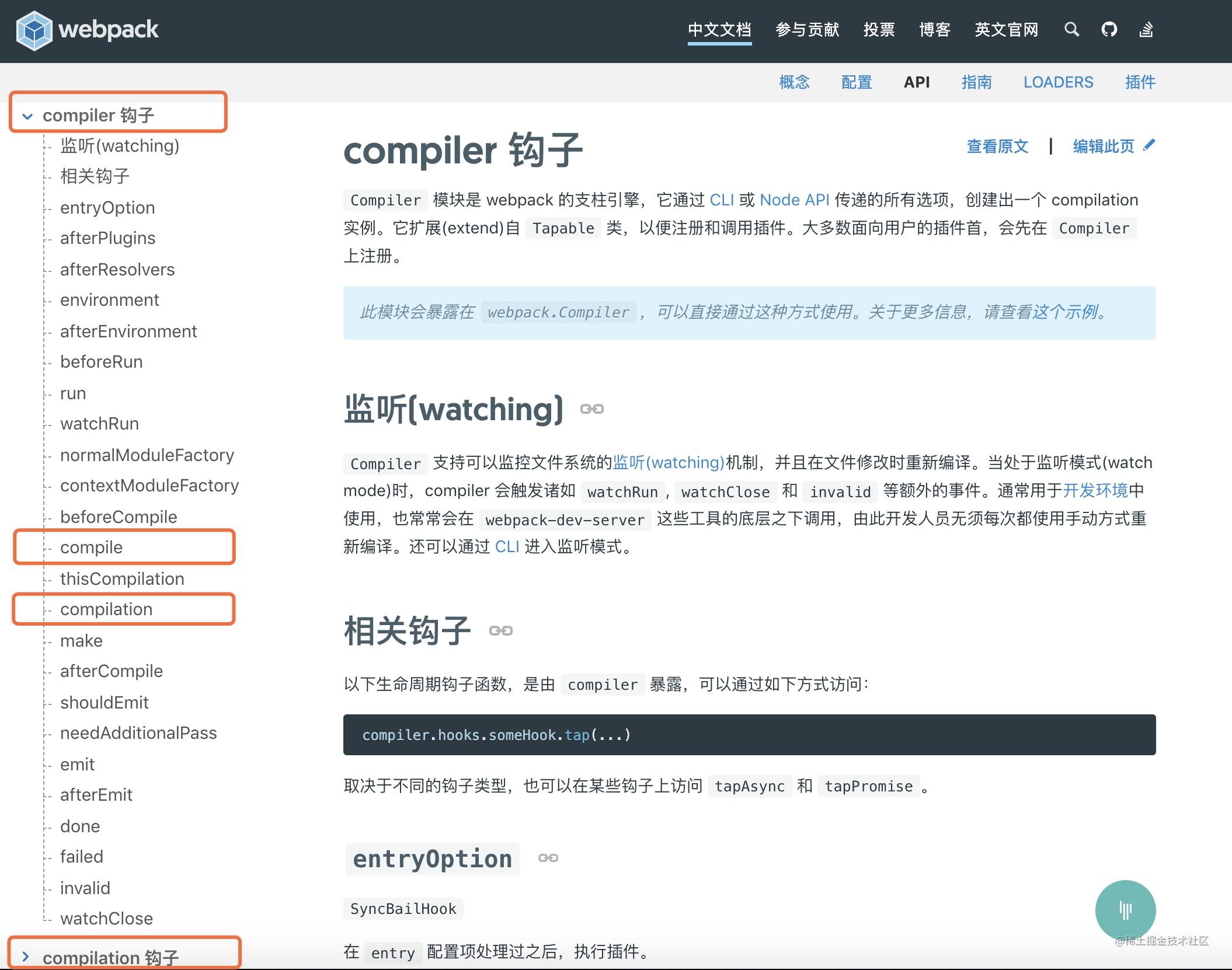
Task: Click the compiler 钩子 page title
Action: 463,151
